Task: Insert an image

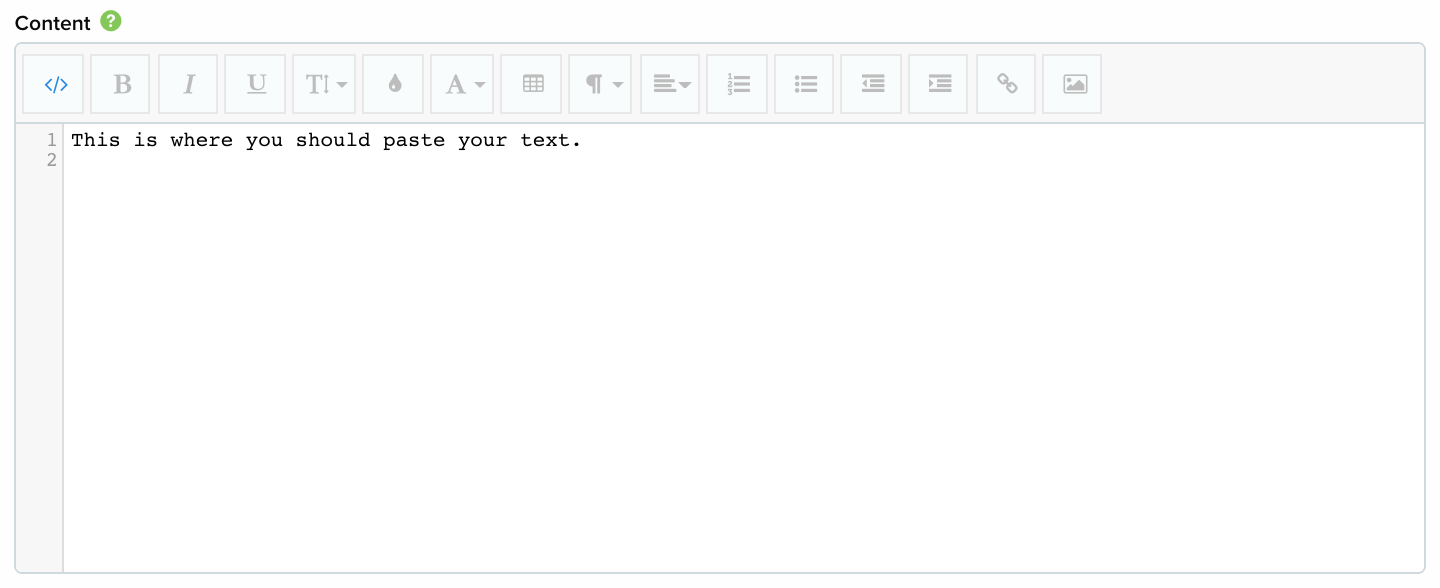Action: (x=1073, y=84)
